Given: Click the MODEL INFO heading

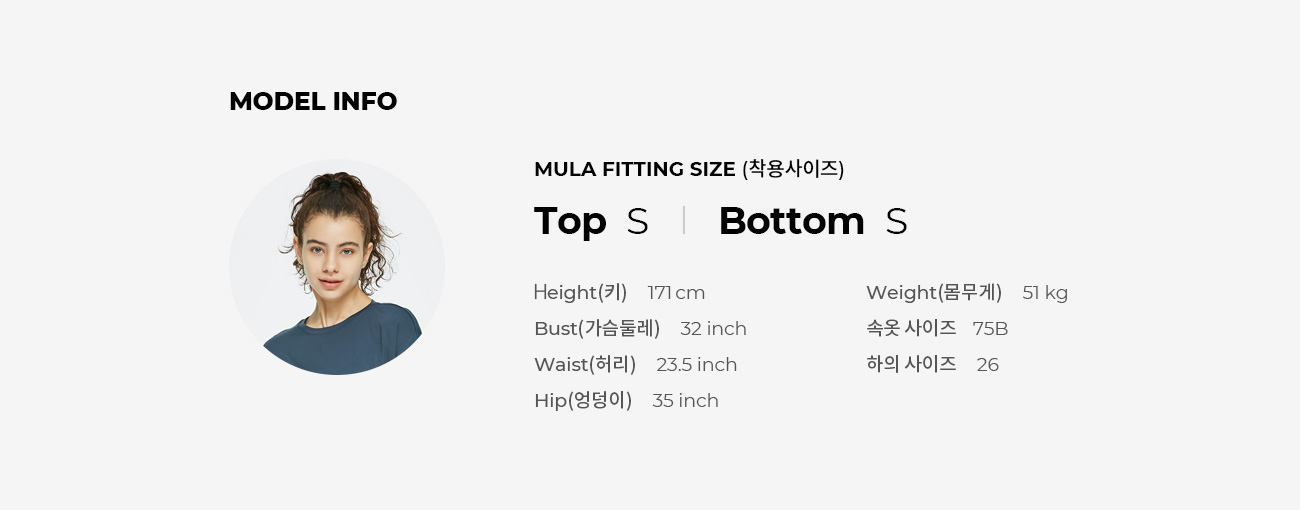Looking at the screenshot, I should 313,102.
